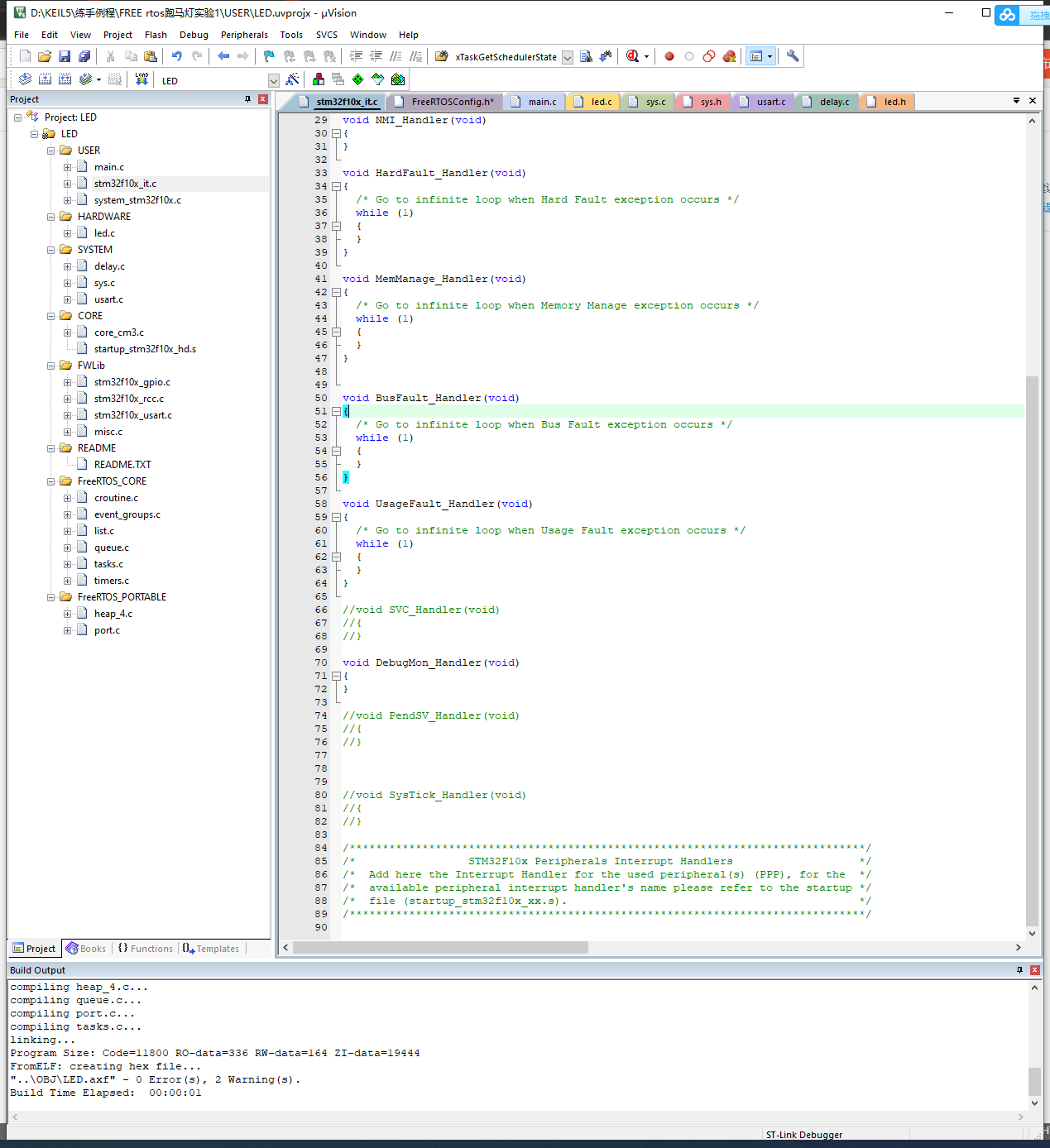Build the LED target
This screenshot has width=1050, height=1148.
click(44, 79)
